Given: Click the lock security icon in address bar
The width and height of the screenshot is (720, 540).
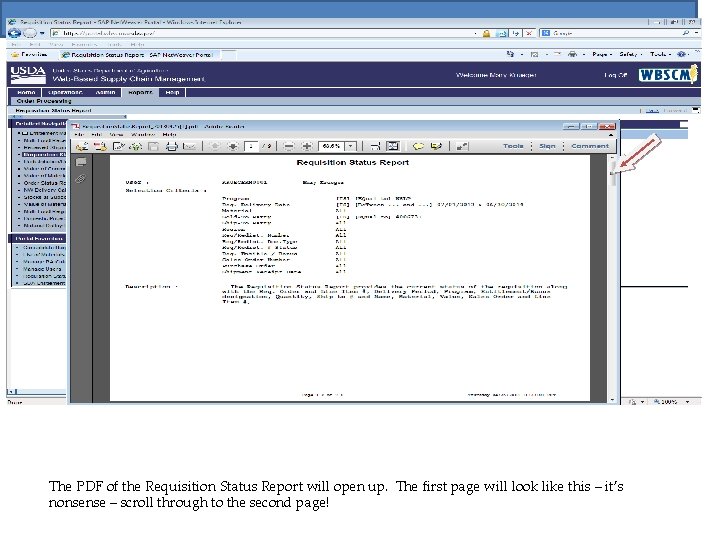Looking at the screenshot, I should coord(486,34).
